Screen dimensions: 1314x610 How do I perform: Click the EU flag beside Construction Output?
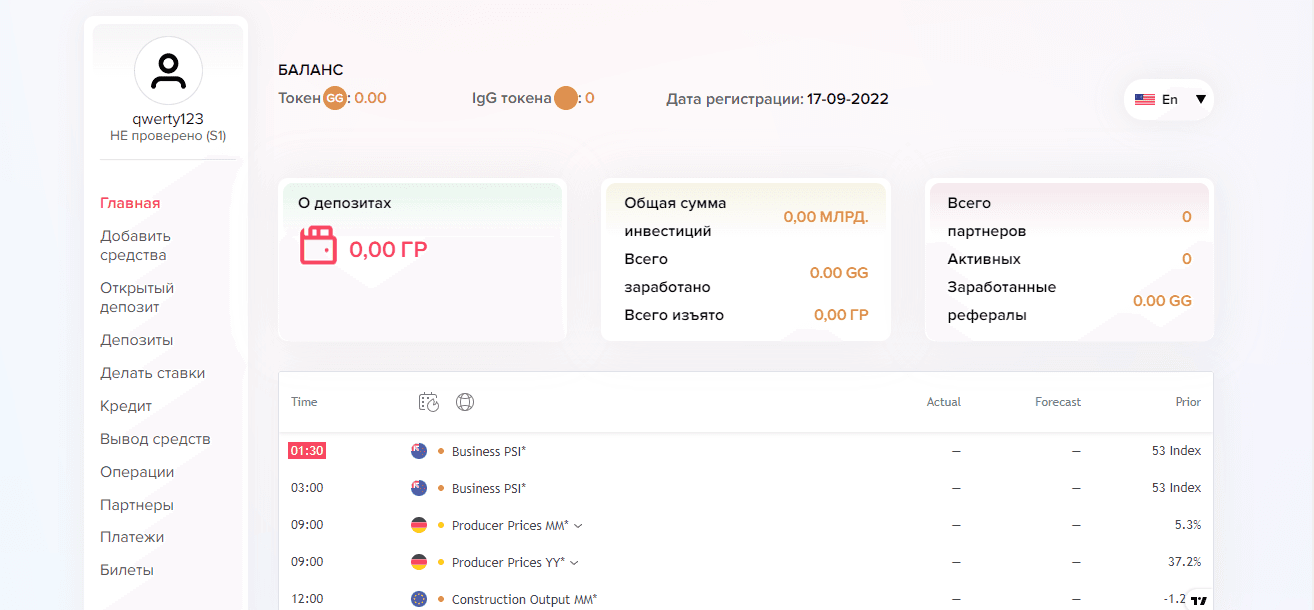click(419, 599)
